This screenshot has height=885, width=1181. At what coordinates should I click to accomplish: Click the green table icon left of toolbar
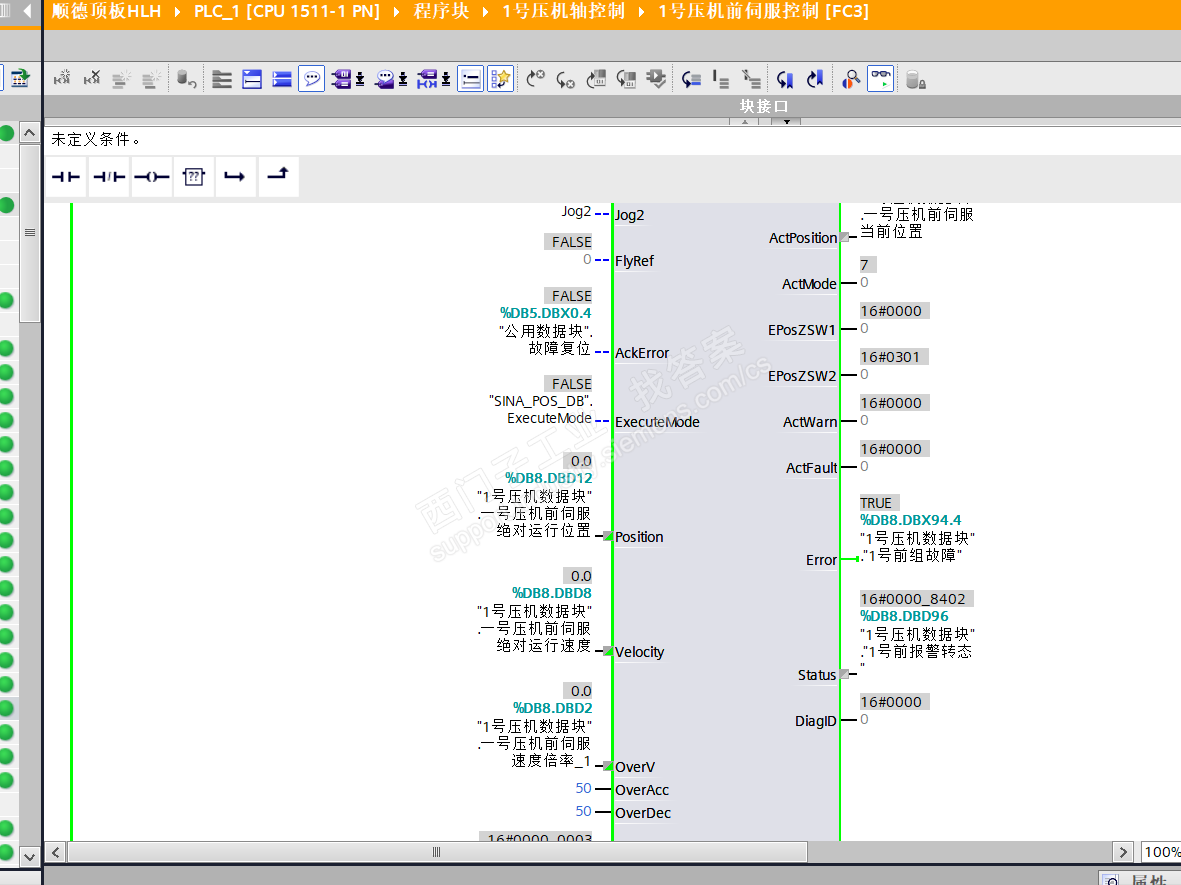(19, 78)
